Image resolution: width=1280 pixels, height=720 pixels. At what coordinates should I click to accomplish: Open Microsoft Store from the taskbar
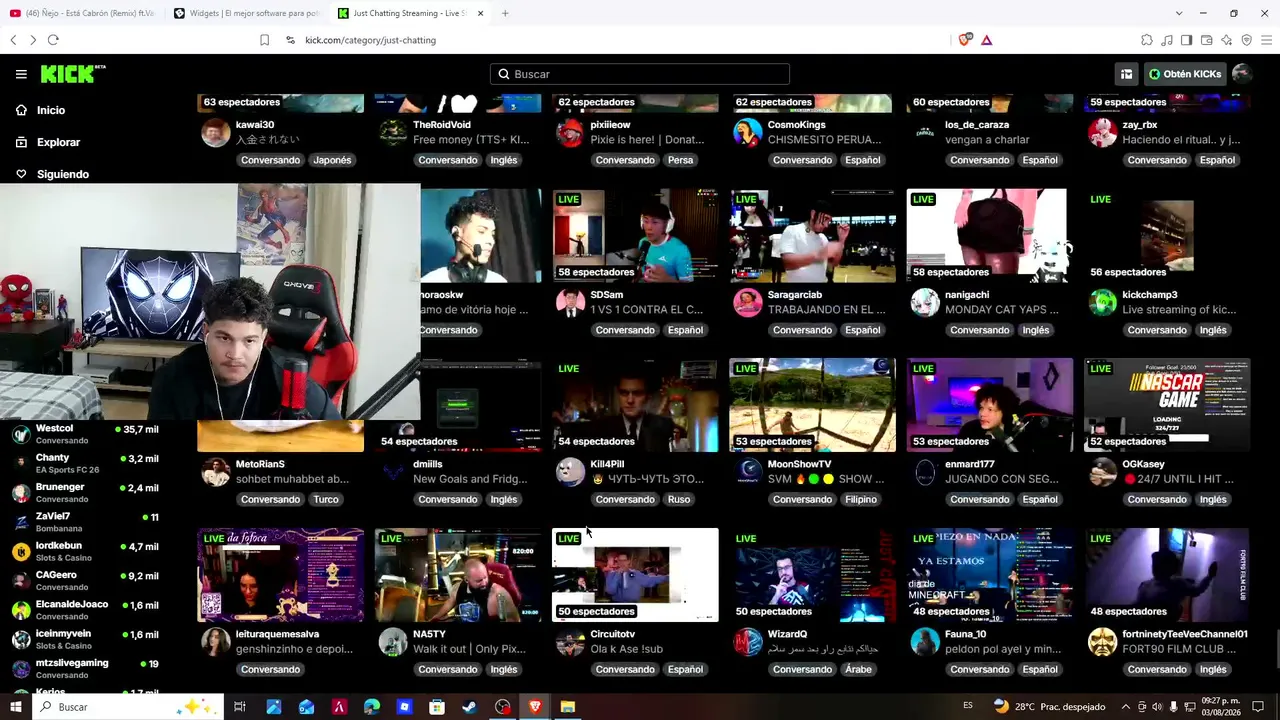click(x=437, y=707)
